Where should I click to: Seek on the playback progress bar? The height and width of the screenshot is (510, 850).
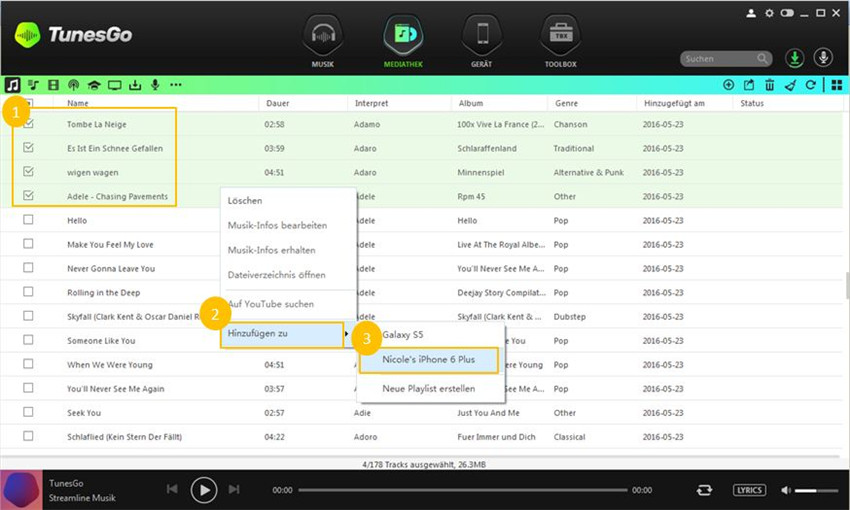[462, 490]
